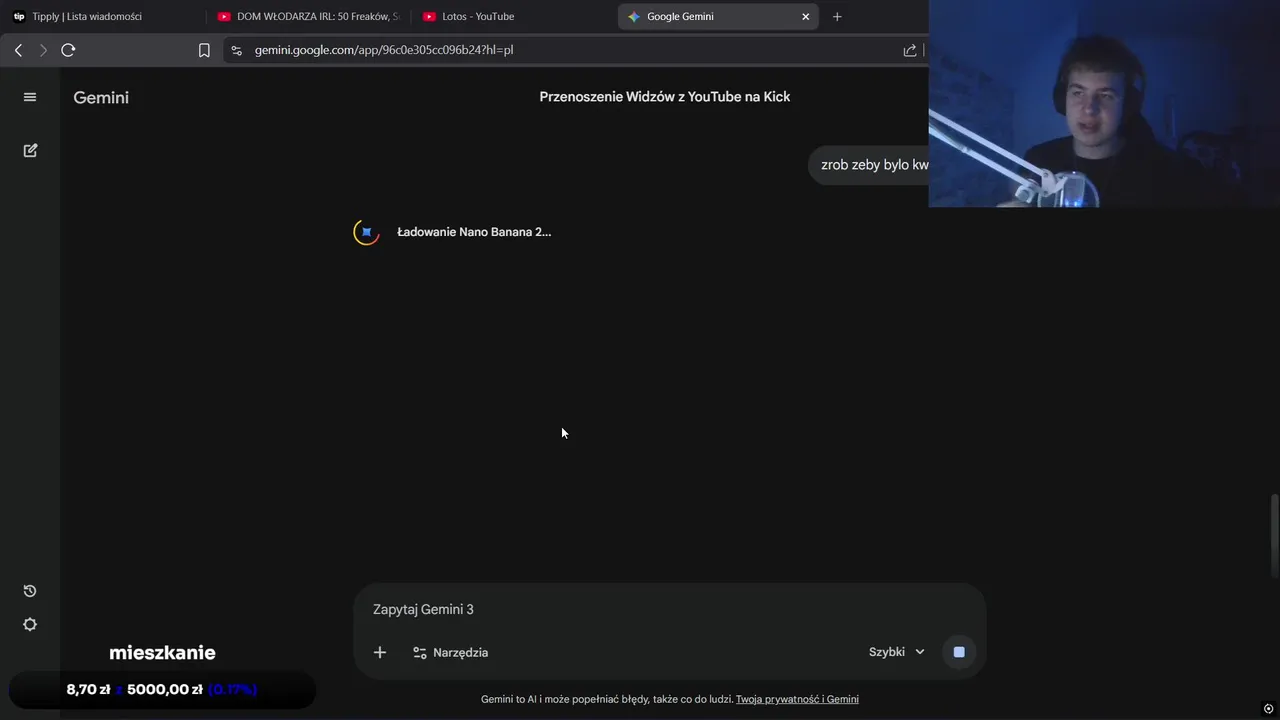Click the mieszkanie donation goal label
The image size is (1280, 720).
click(162, 653)
